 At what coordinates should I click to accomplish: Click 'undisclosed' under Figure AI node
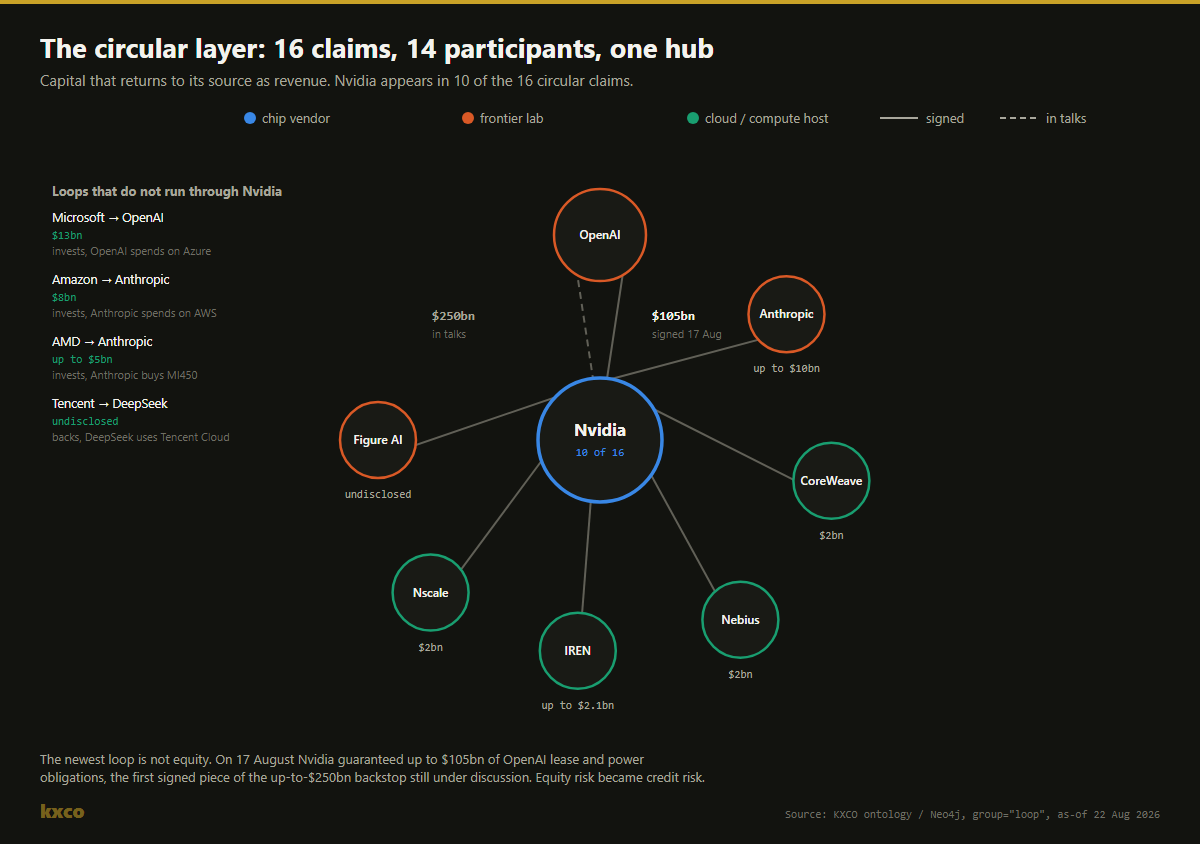click(378, 494)
